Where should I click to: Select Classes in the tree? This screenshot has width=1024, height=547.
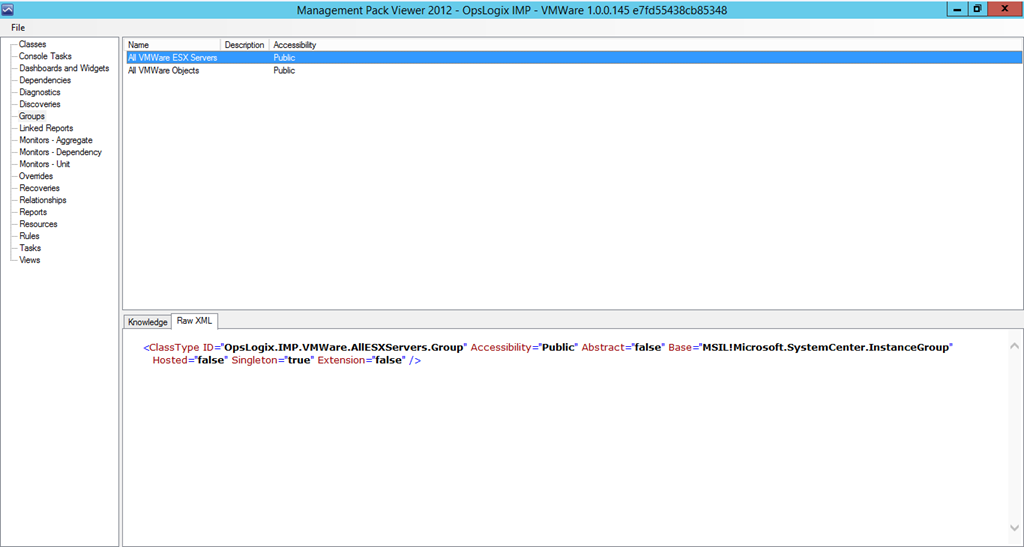click(x=32, y=44)
